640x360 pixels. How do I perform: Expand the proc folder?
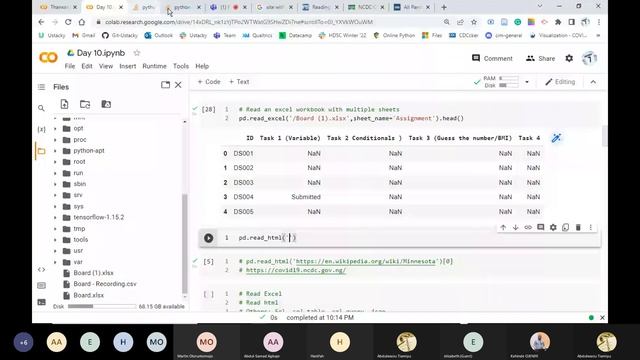56,140
